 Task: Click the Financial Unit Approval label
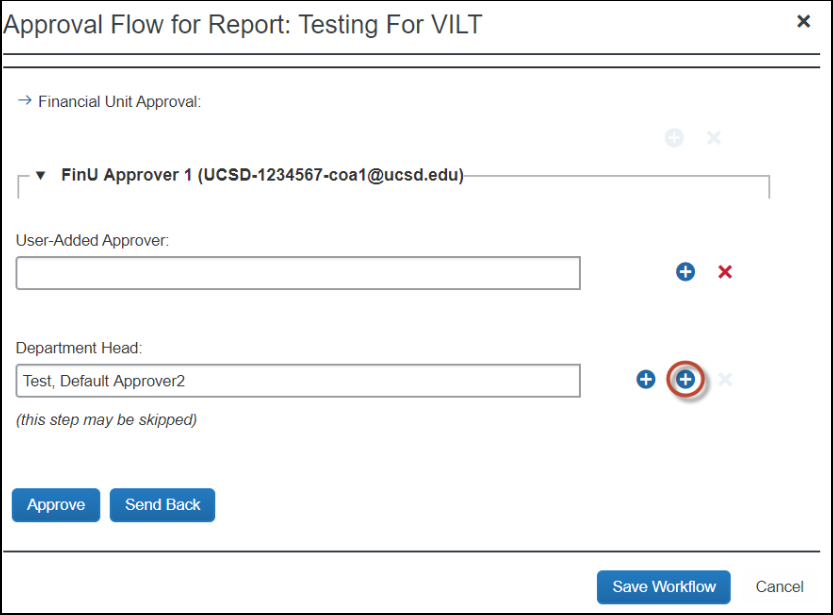coord(120,102)
